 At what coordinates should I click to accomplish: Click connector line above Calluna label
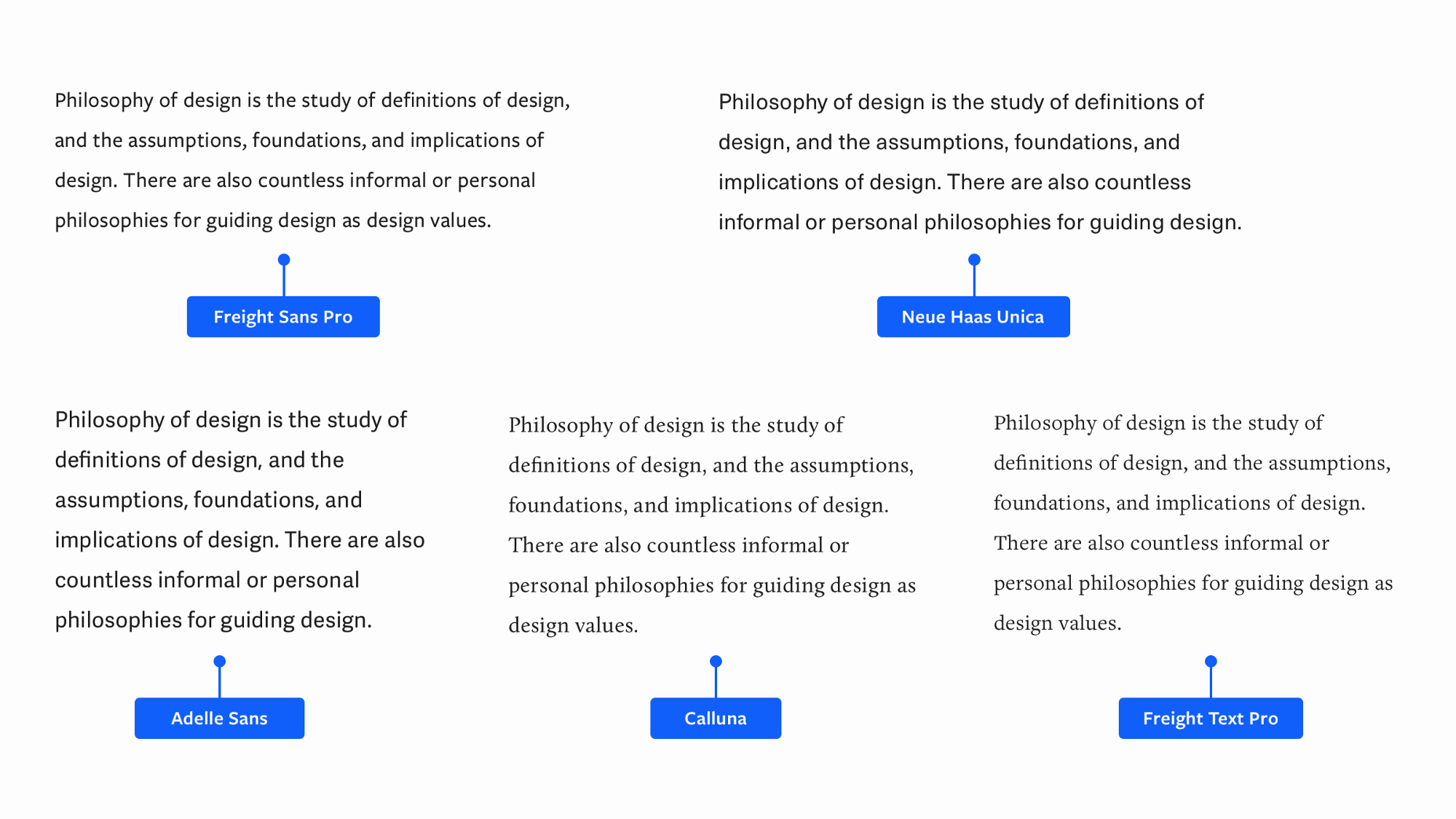716,683
